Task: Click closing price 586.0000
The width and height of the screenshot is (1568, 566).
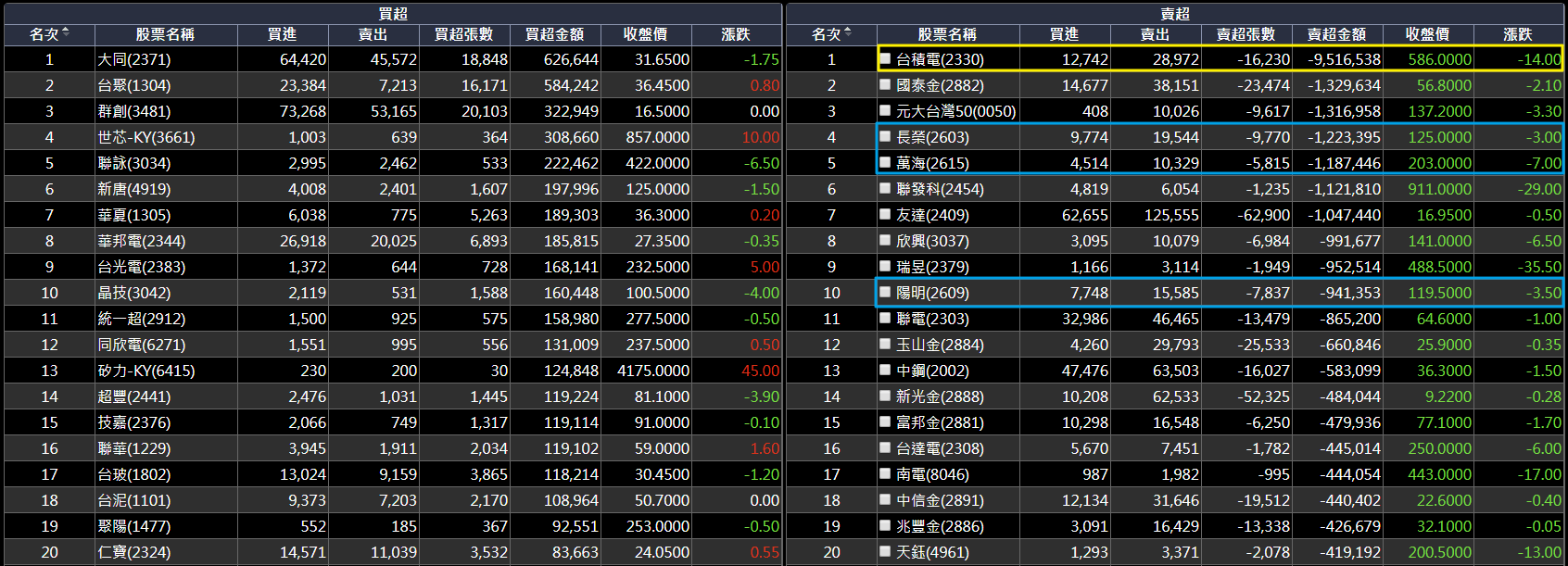Action: (1440, 59)
